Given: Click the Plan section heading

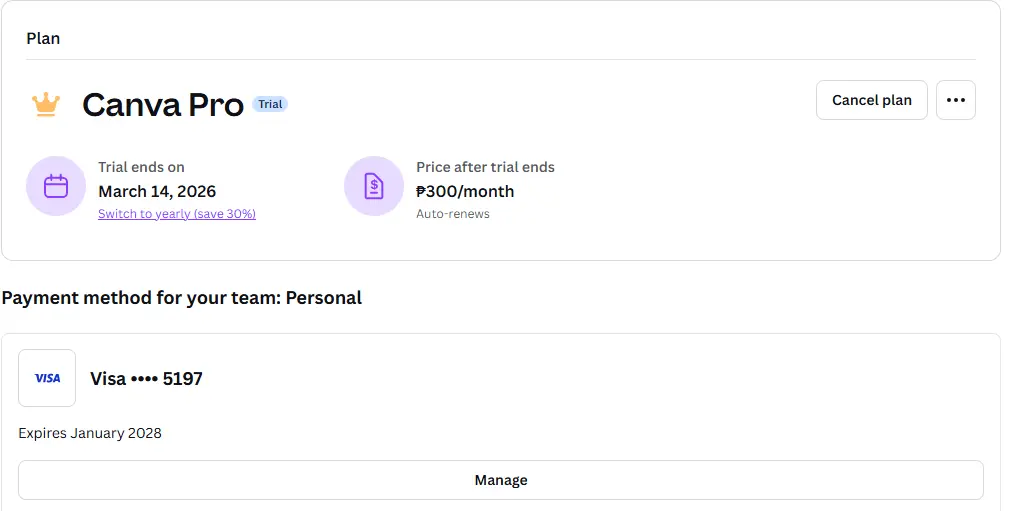Looking at the screenshot, I should (x=43, y=39).
